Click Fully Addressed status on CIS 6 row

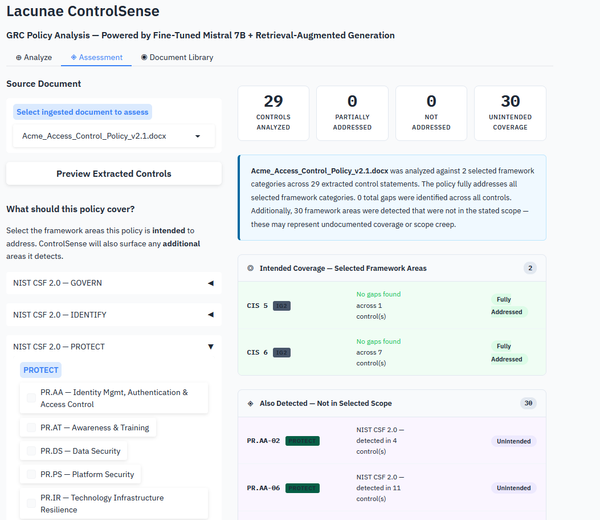pos(509,353)
